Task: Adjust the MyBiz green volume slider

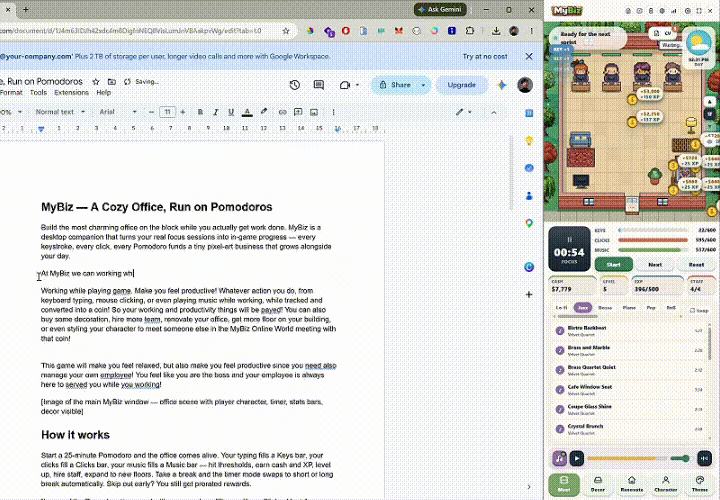Action: pyautogui.click(x=680, y=458)
